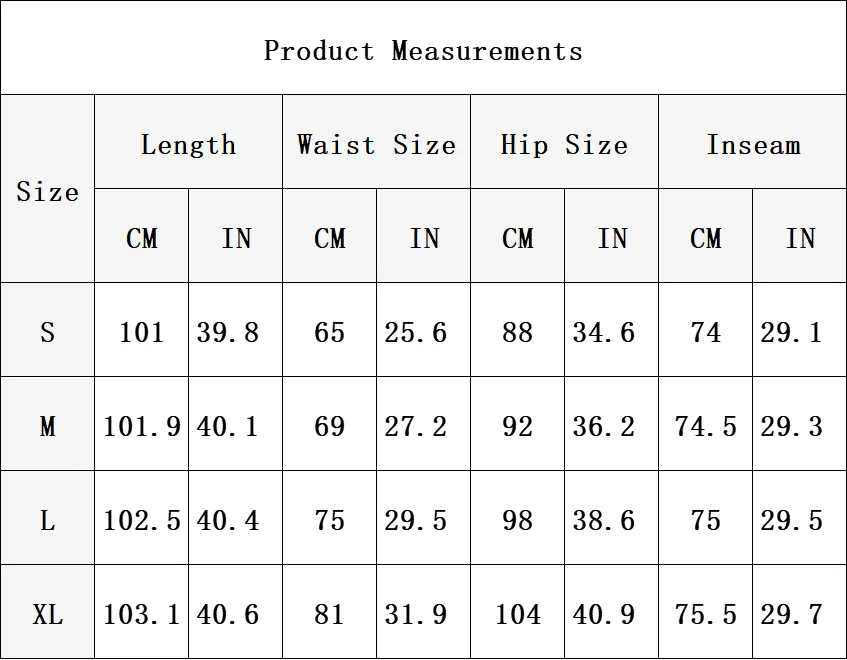
Task: Select the 81 waist size cell
Action: pos(329,614)
